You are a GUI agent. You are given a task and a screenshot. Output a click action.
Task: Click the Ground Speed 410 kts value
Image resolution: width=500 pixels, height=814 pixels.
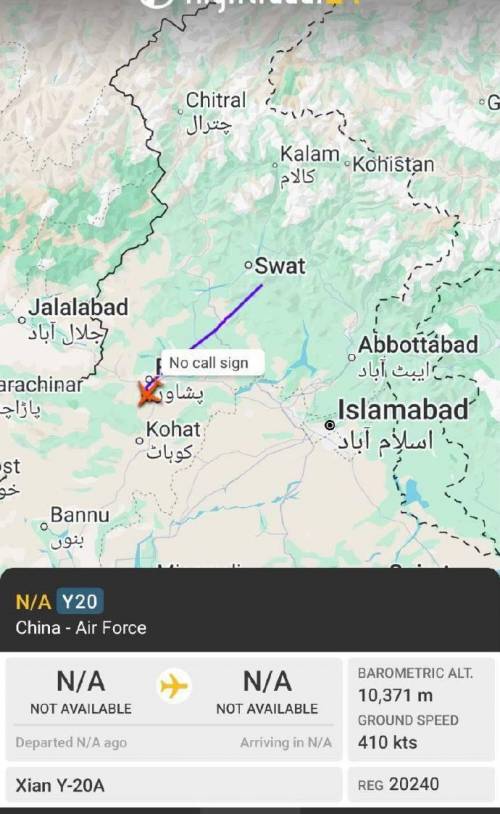(x=387, y=742)
